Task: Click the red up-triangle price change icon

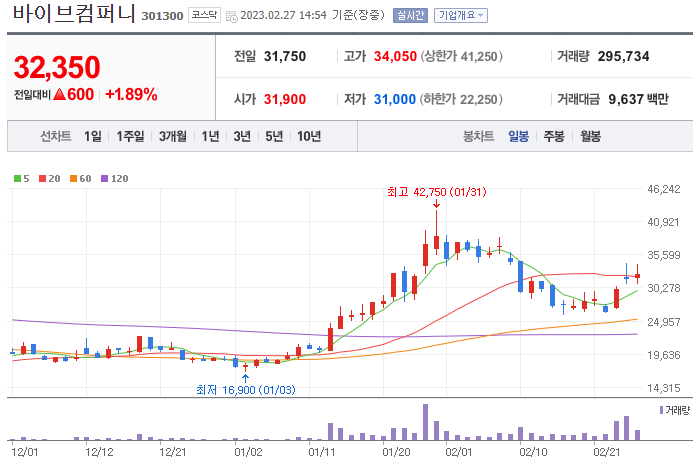Action: (x=59, y=95)
